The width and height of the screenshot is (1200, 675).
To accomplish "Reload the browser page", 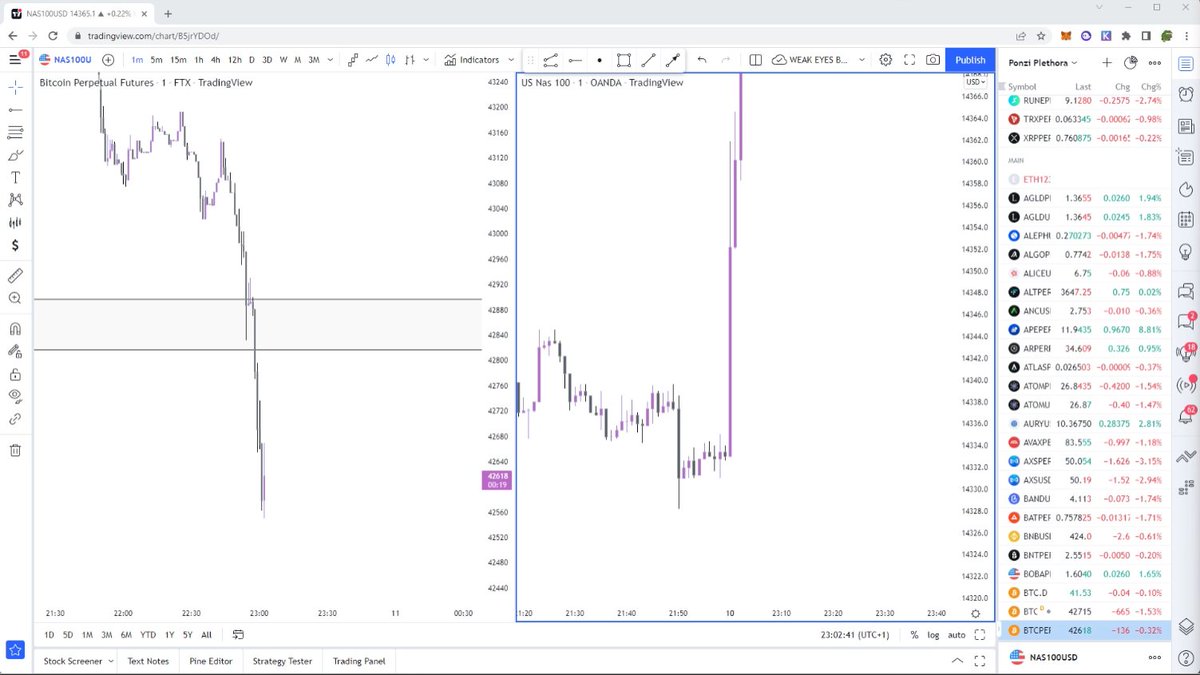I will pyautogui.click(x=55, y=36).
